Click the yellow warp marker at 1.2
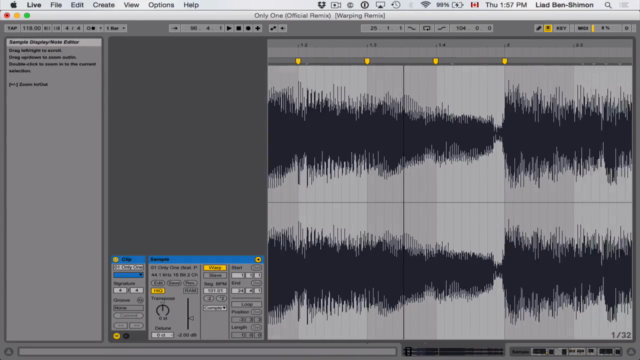640x360 pixels. [x=298, y=61]
